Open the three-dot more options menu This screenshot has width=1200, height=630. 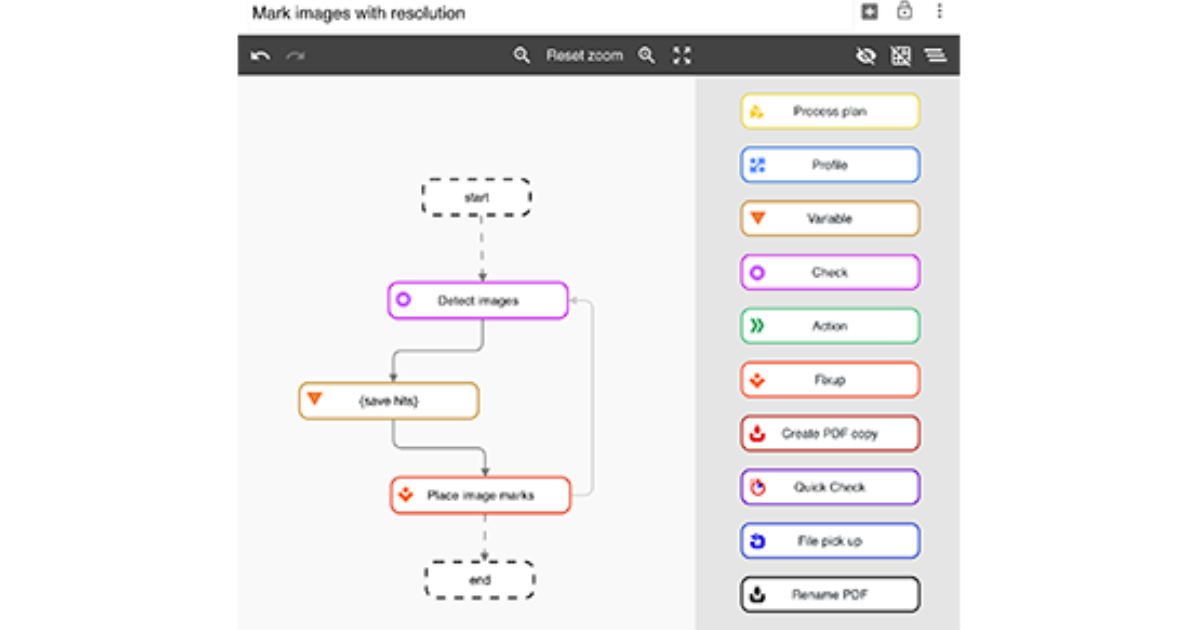[x=939, y=12]
